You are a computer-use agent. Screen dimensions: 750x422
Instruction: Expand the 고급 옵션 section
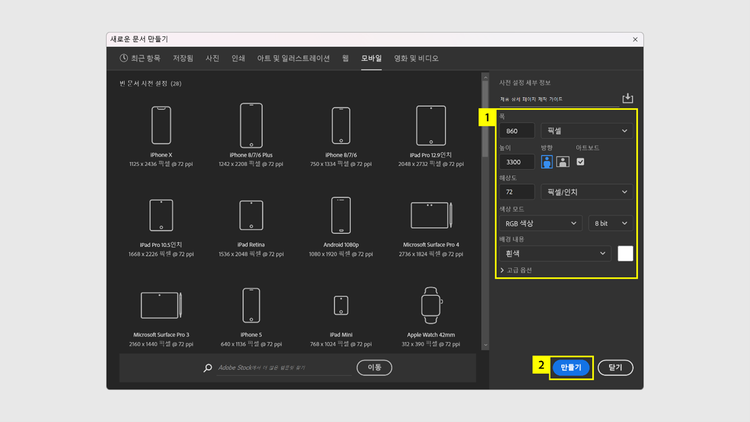516,270
